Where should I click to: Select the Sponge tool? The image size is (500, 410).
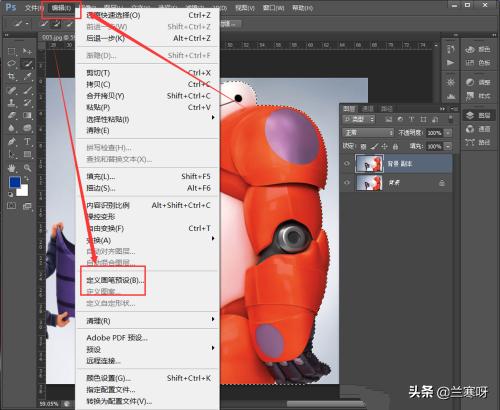click(x=27, y=128)
